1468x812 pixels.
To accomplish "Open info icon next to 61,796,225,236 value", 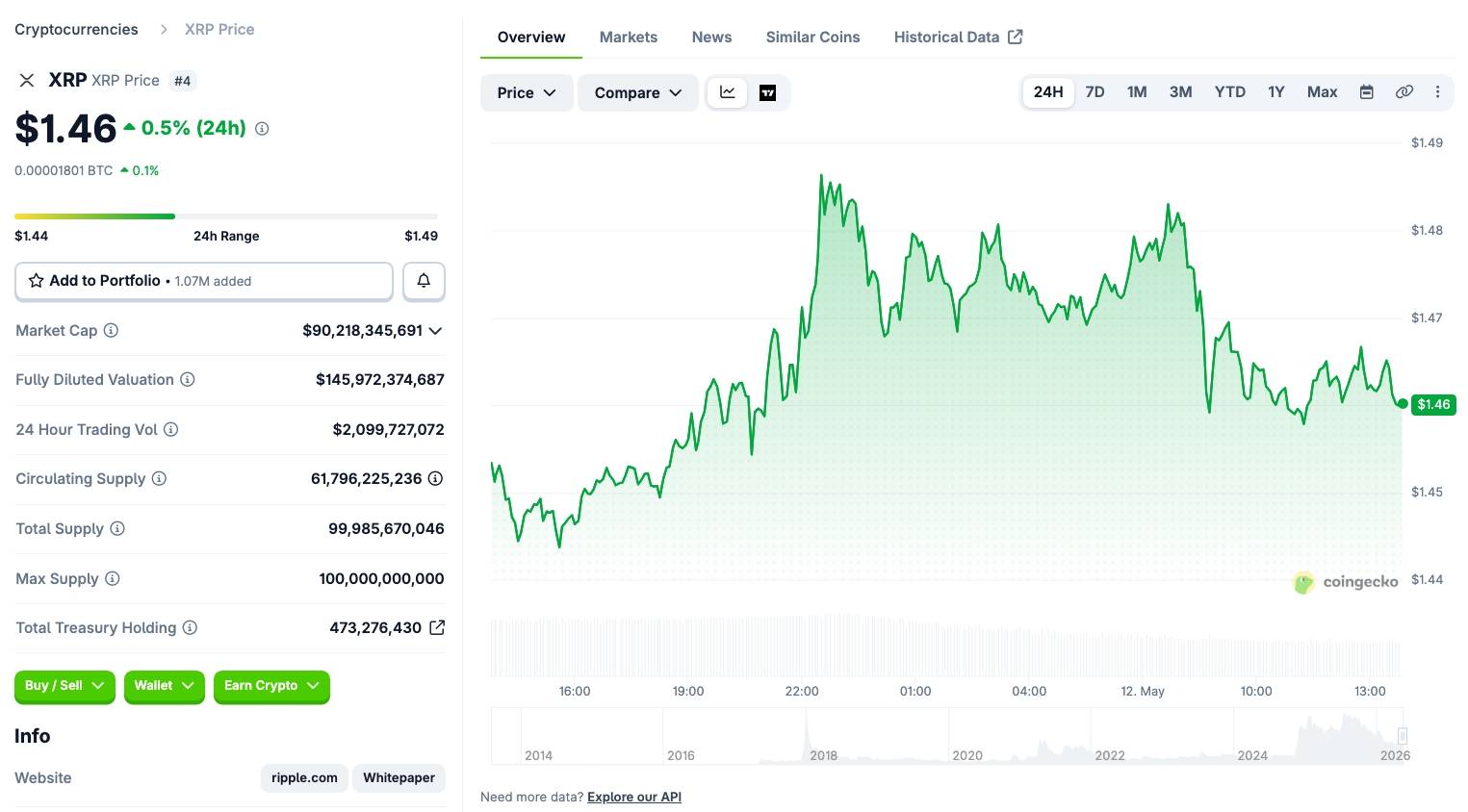I will 435,478.
